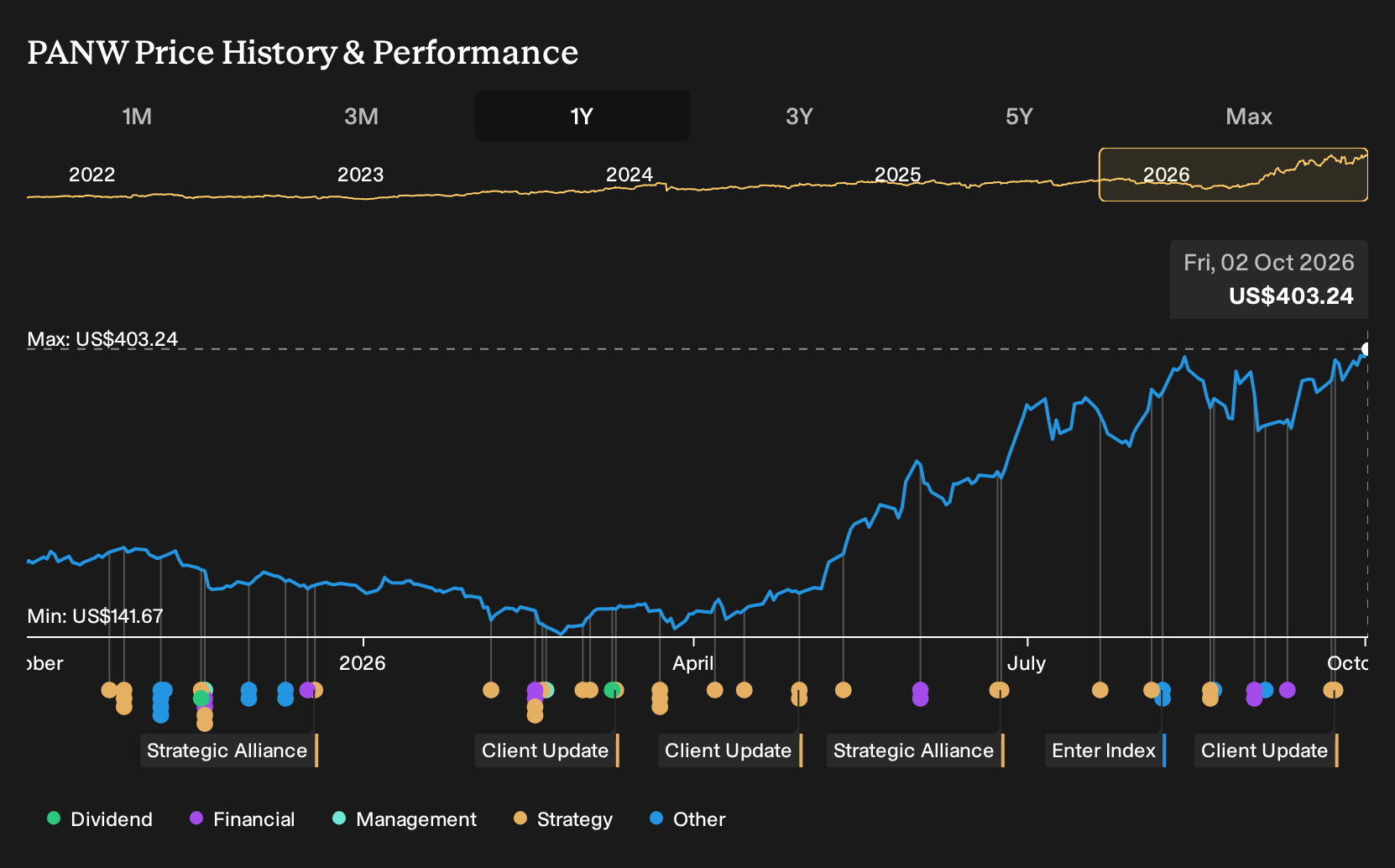The image size is (1395, 868).
Task: Open the Client Update label right of April
Action: 729,750
